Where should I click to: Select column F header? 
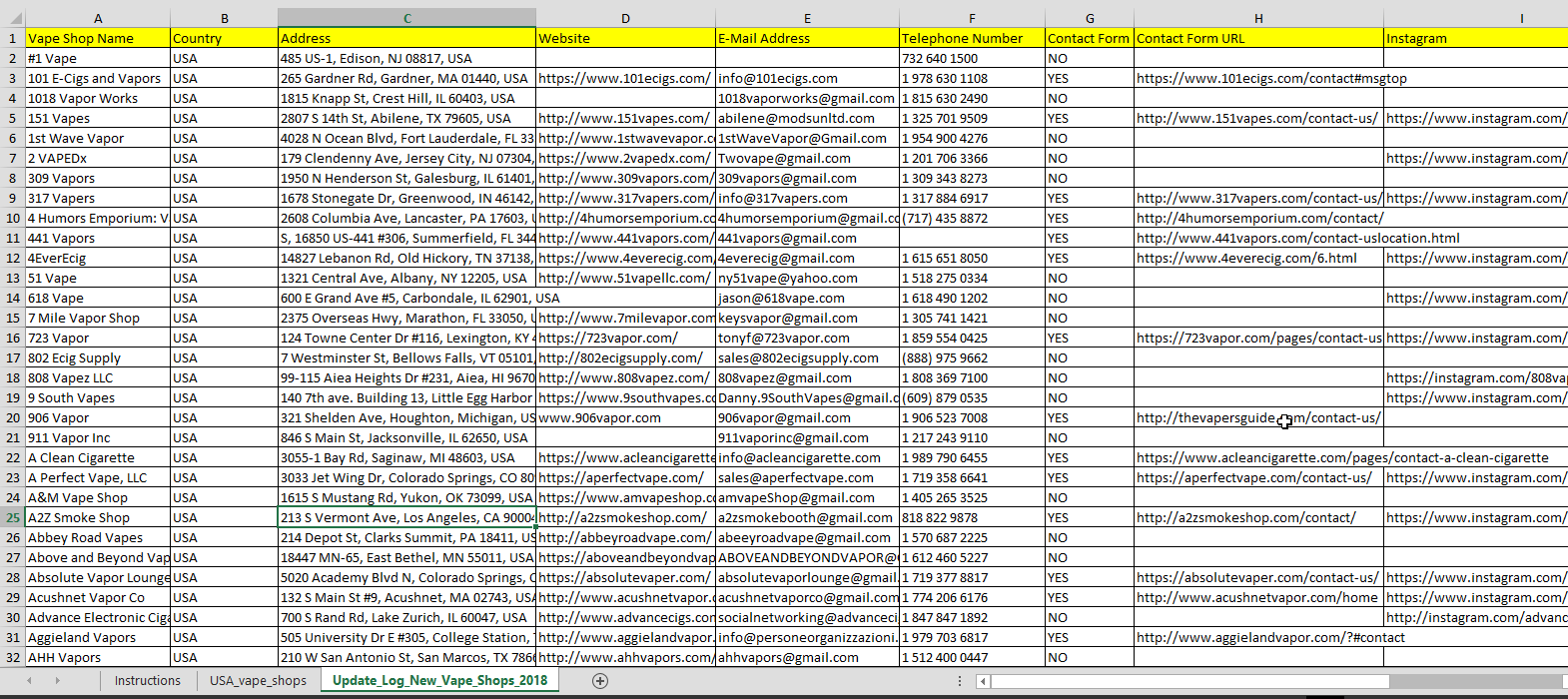coord(972,18)
